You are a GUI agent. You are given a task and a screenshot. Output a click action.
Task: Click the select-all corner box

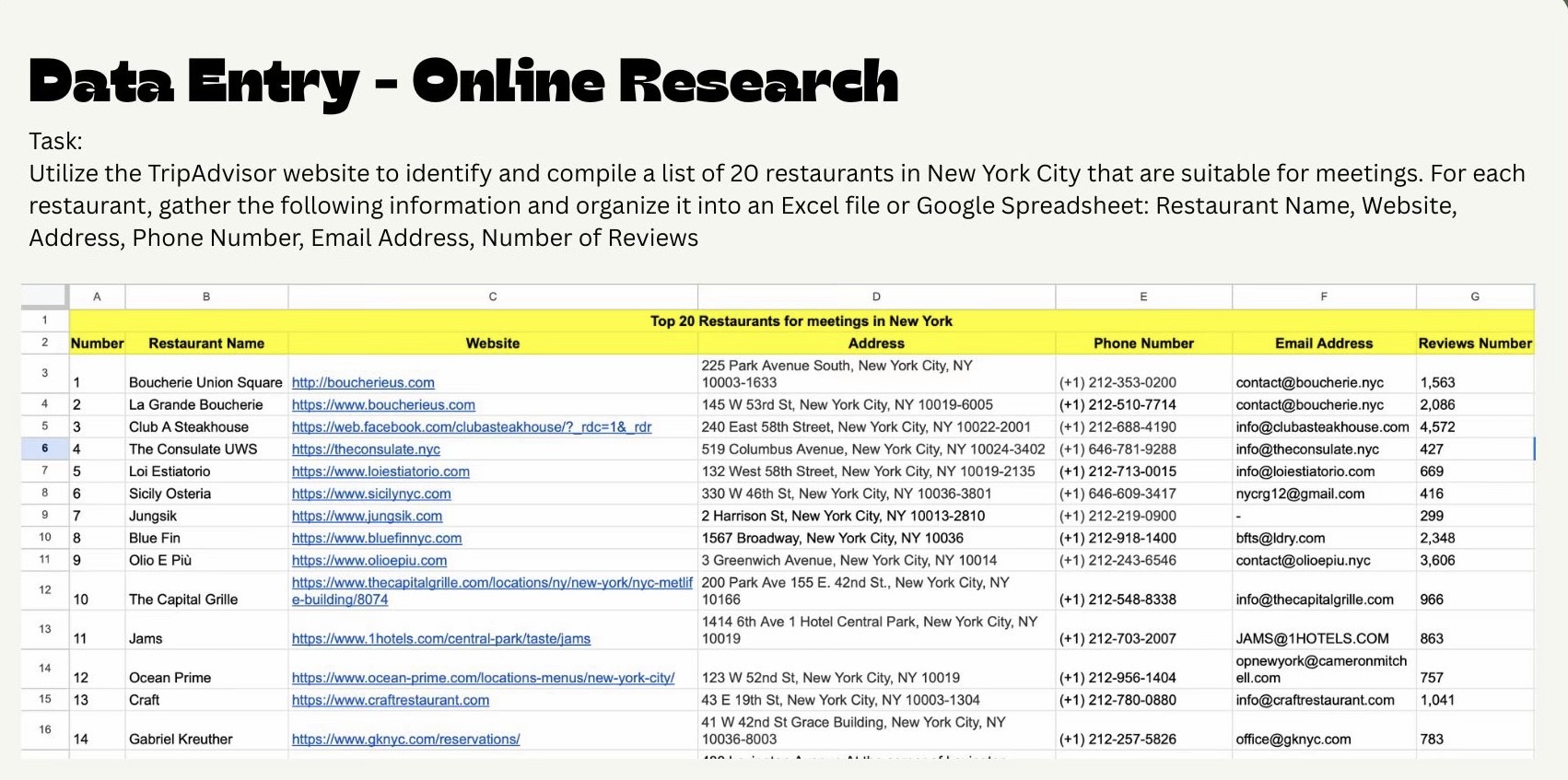pyautogui.click(x=45, y=297)
